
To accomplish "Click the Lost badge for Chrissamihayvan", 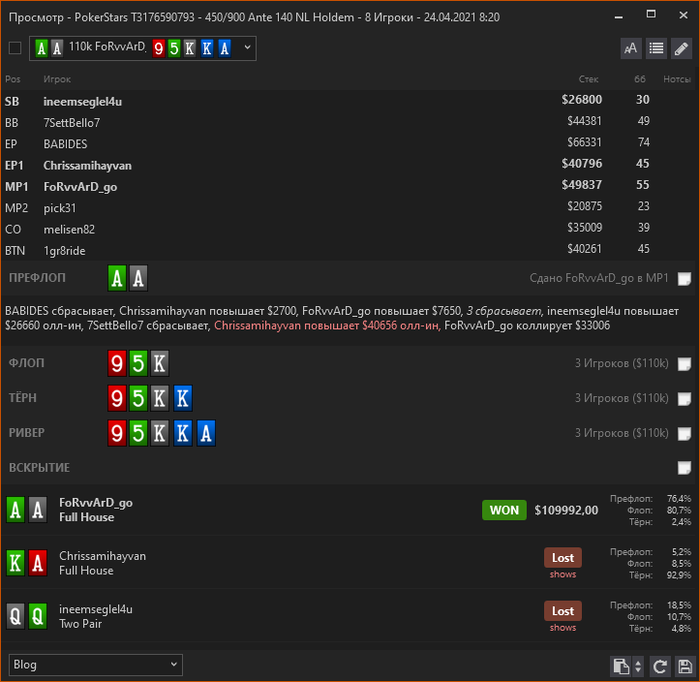I will click(562, 557).
